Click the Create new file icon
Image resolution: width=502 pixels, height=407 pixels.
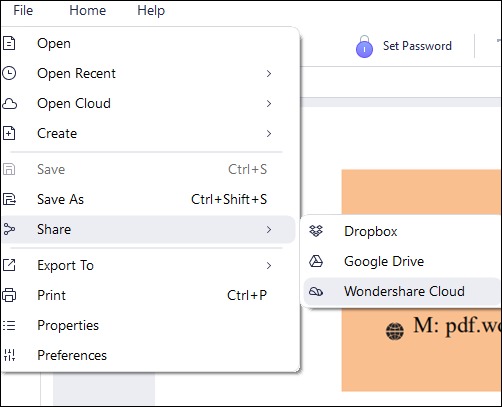(9, 133)
